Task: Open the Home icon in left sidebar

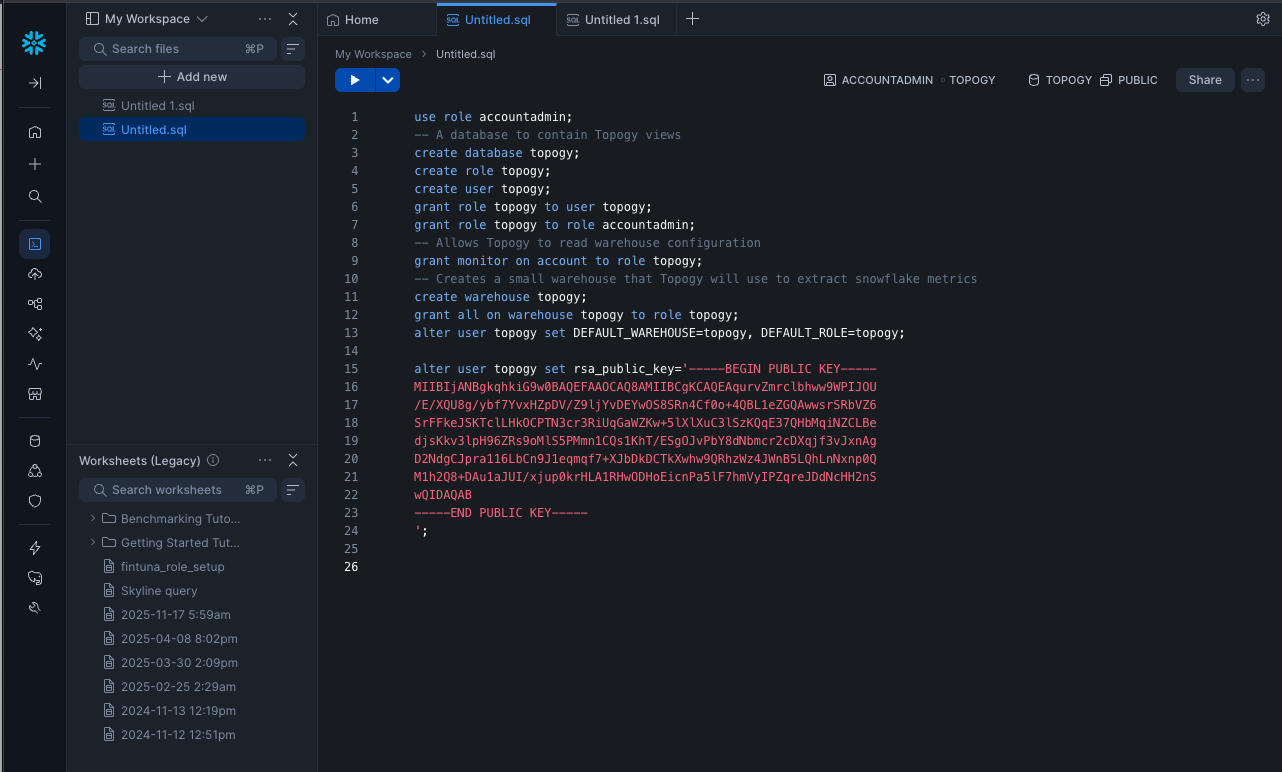Action: (35, 132)
